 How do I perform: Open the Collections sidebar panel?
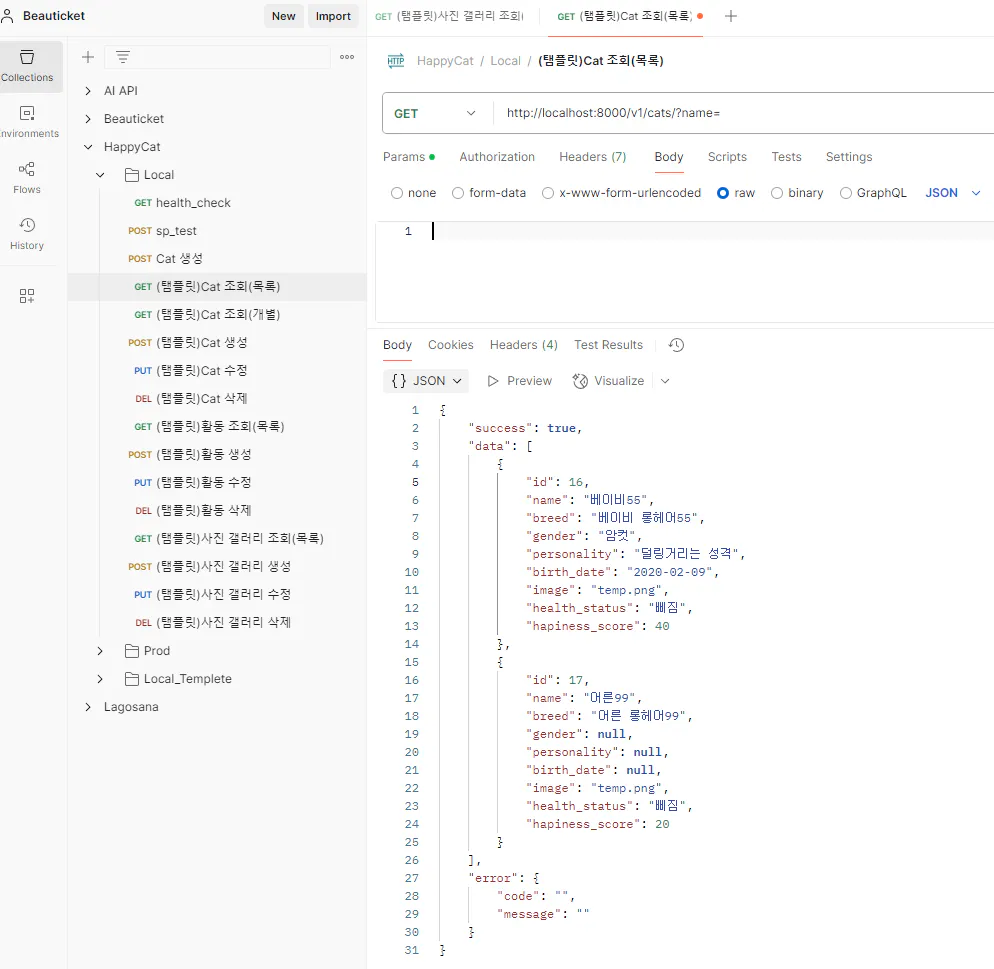tap(27, 66)
